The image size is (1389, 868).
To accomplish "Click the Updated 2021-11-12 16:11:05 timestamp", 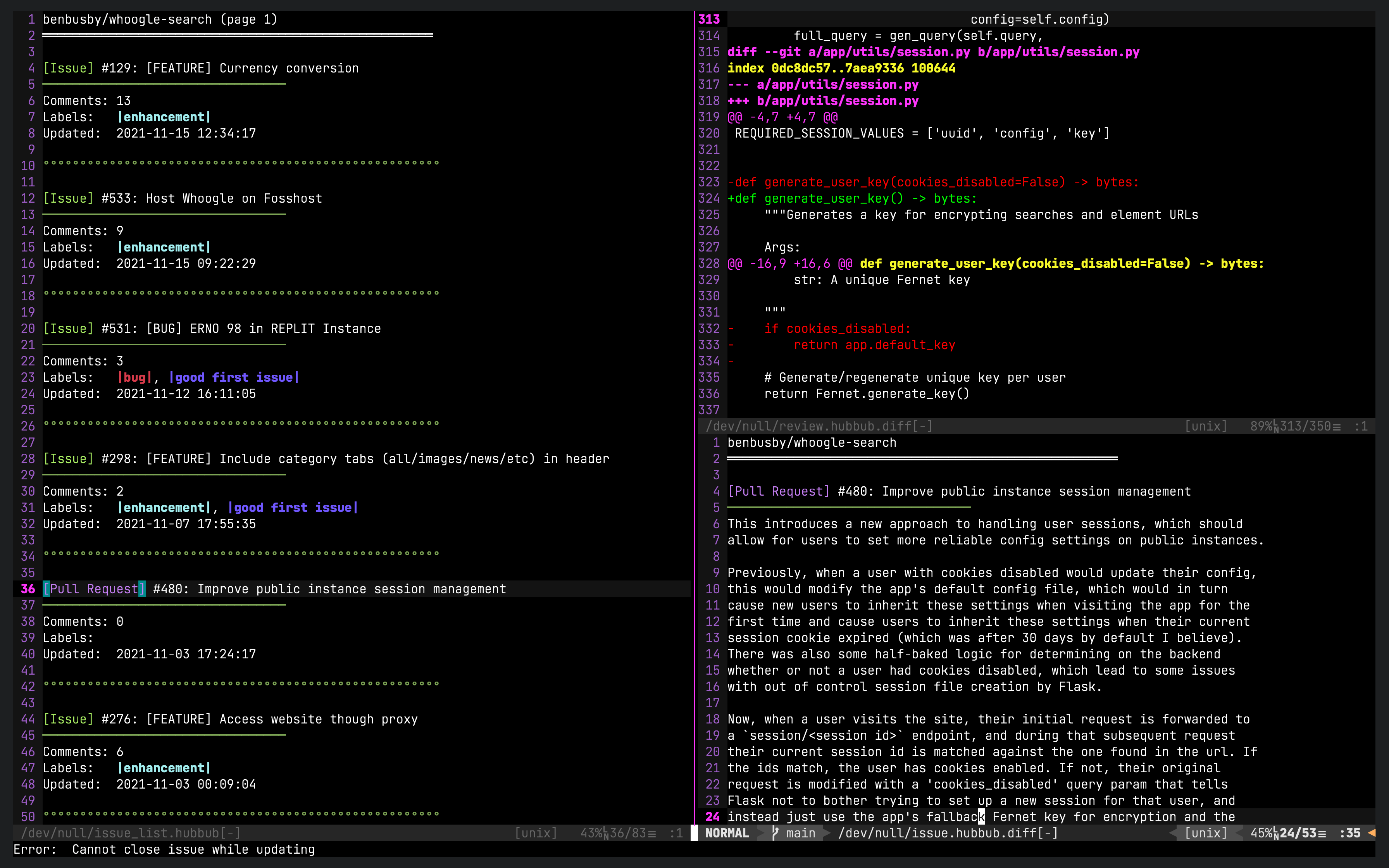I will point(186,394).
